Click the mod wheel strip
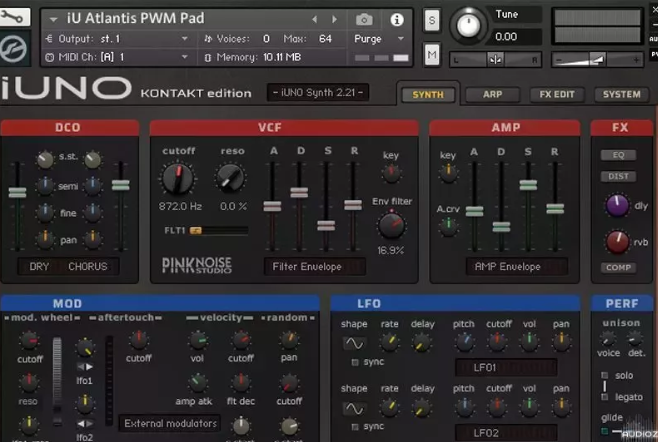The image size is (658, 442). (57, 380)
